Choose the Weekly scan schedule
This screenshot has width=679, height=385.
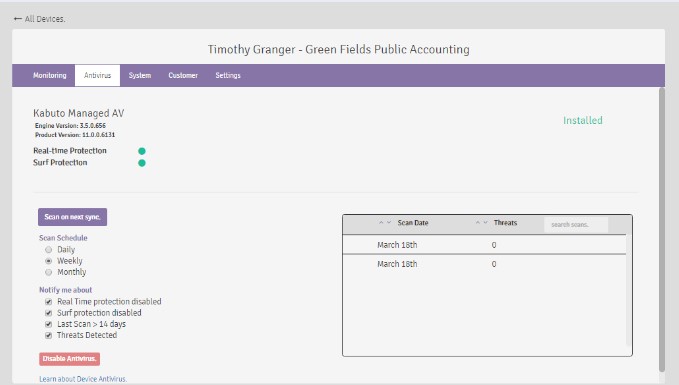[x=48, y=261]
